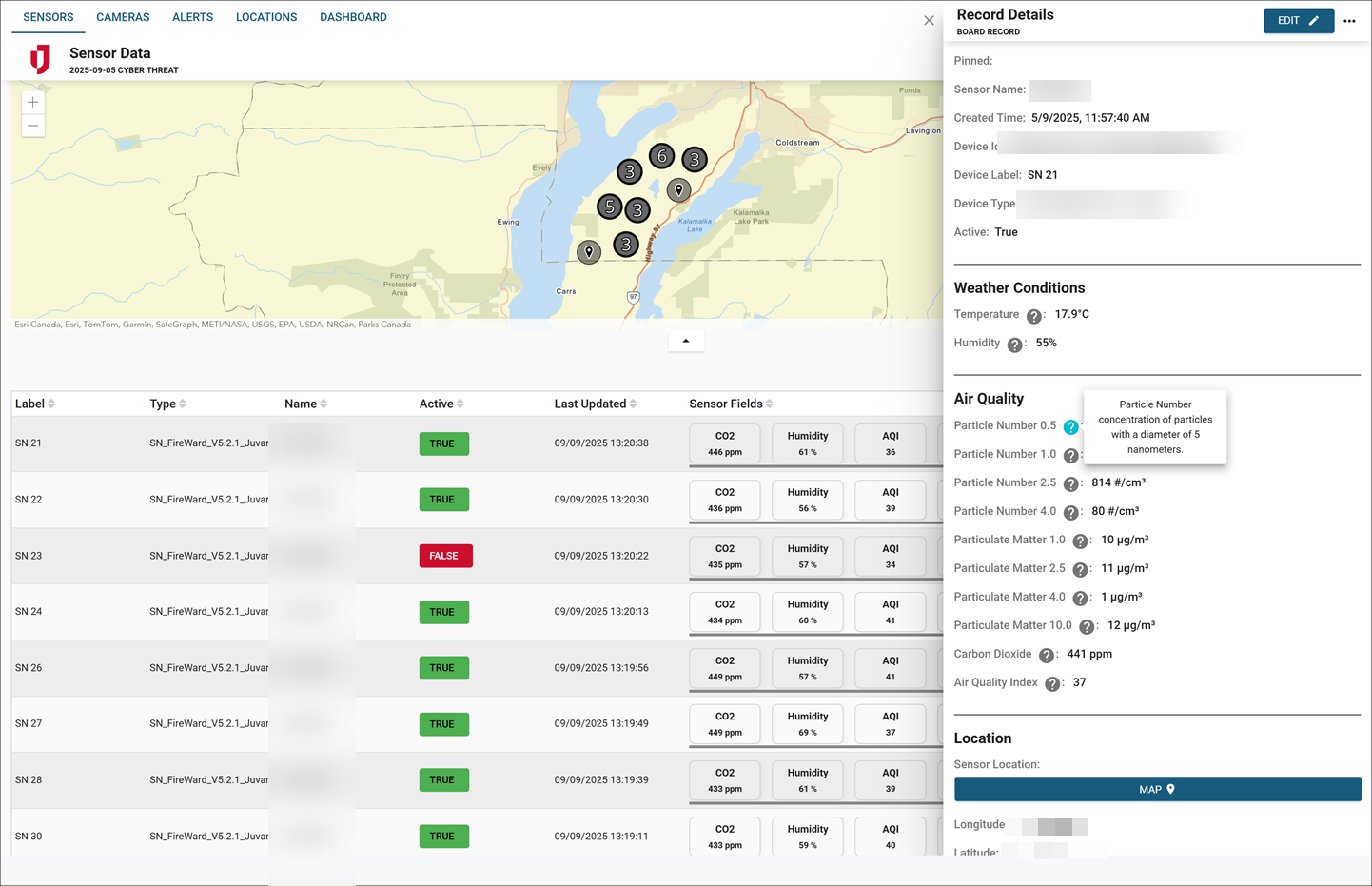Zoom out on the map
Viewport: 1372px width, 886px height.
coord(33,126)
